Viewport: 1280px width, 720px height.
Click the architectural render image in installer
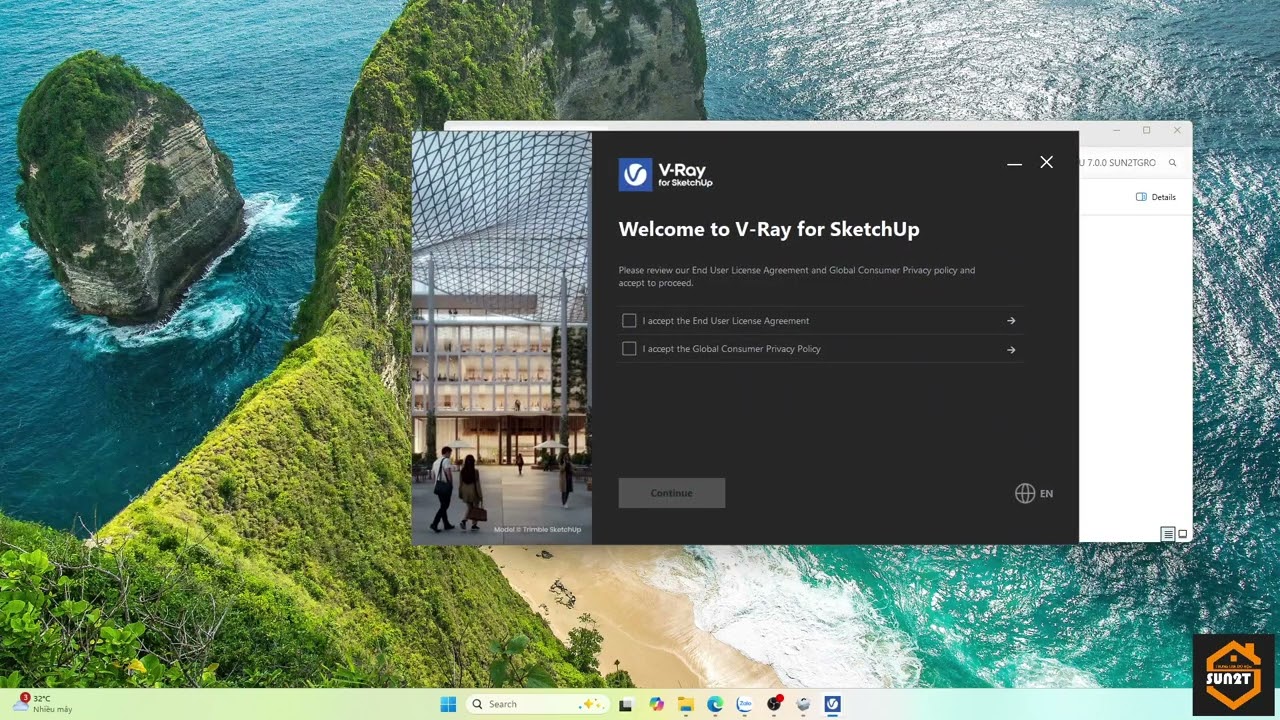tap(502, 338)
